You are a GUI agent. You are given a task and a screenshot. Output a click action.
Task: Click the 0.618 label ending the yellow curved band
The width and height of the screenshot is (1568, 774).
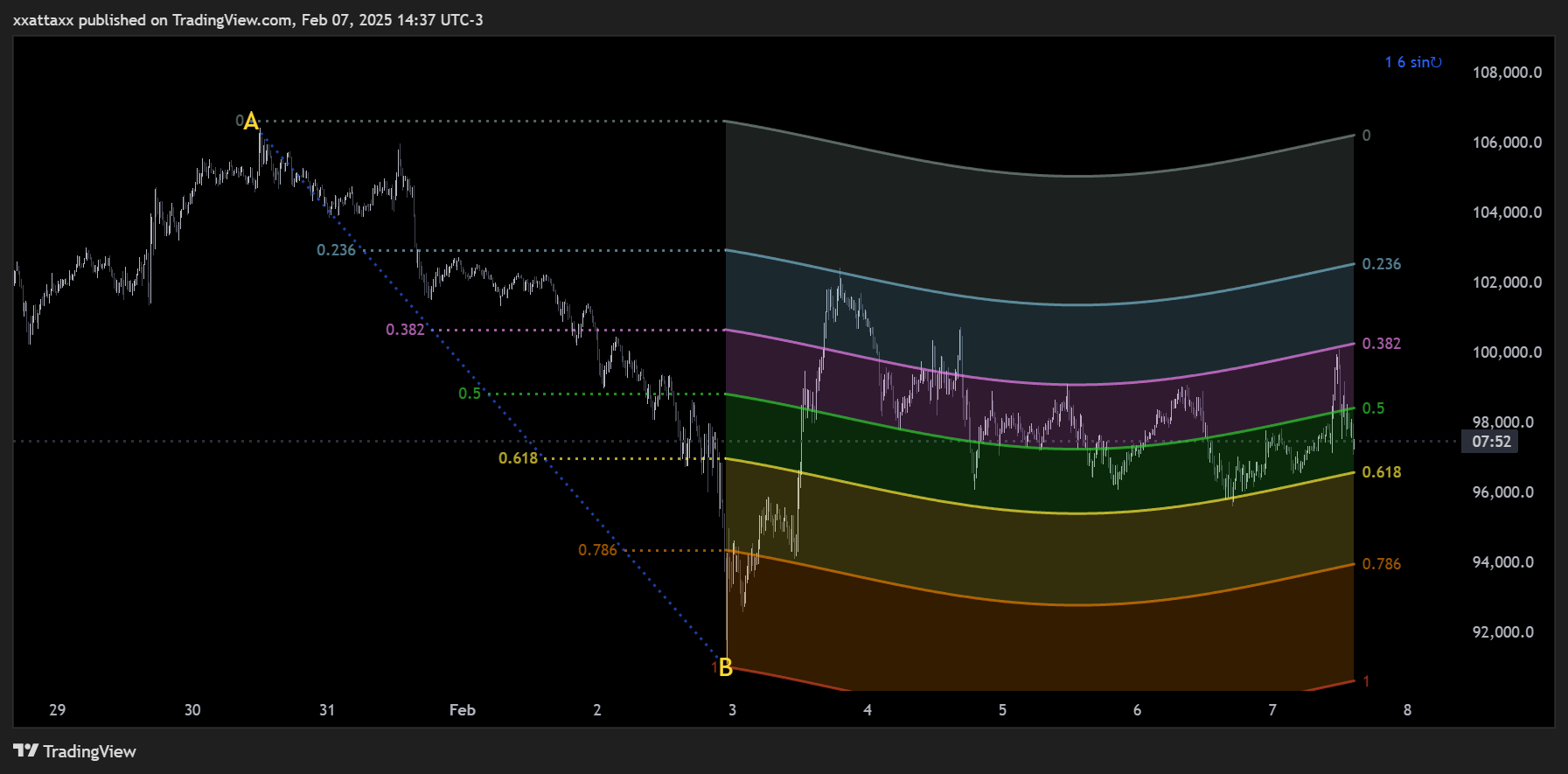pos(1382,472)
